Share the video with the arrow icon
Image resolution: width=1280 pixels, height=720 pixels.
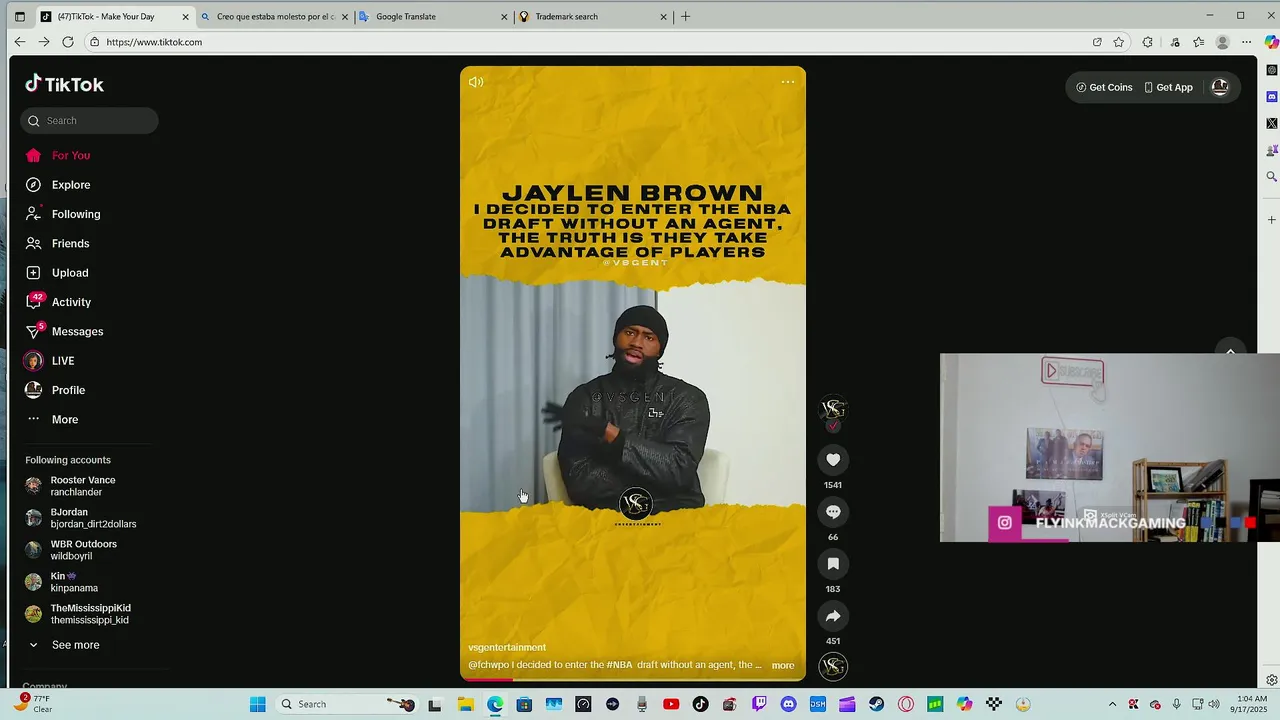coord(833,616)
